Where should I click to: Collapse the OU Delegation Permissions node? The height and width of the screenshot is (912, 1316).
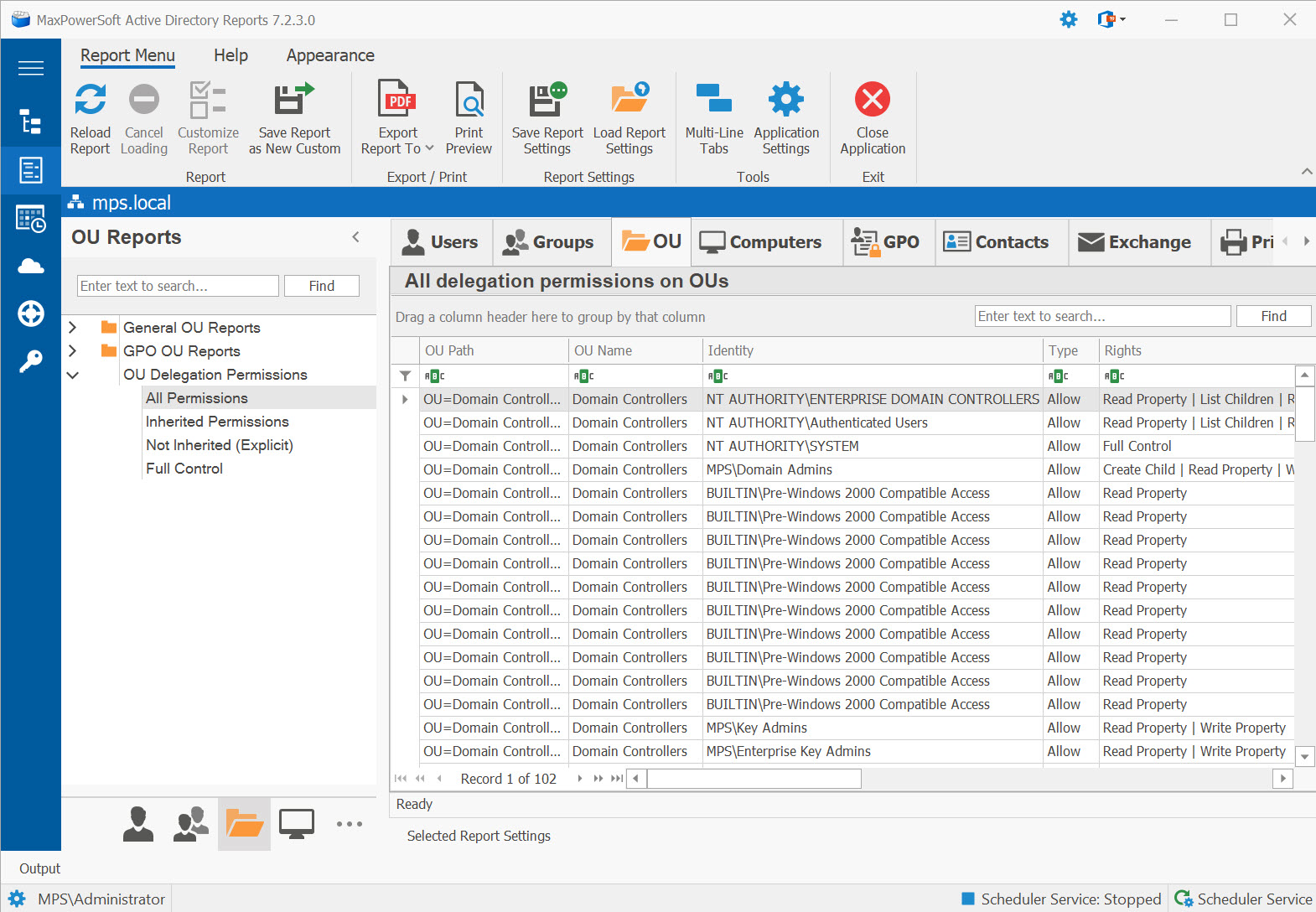[x=73, y=375]
